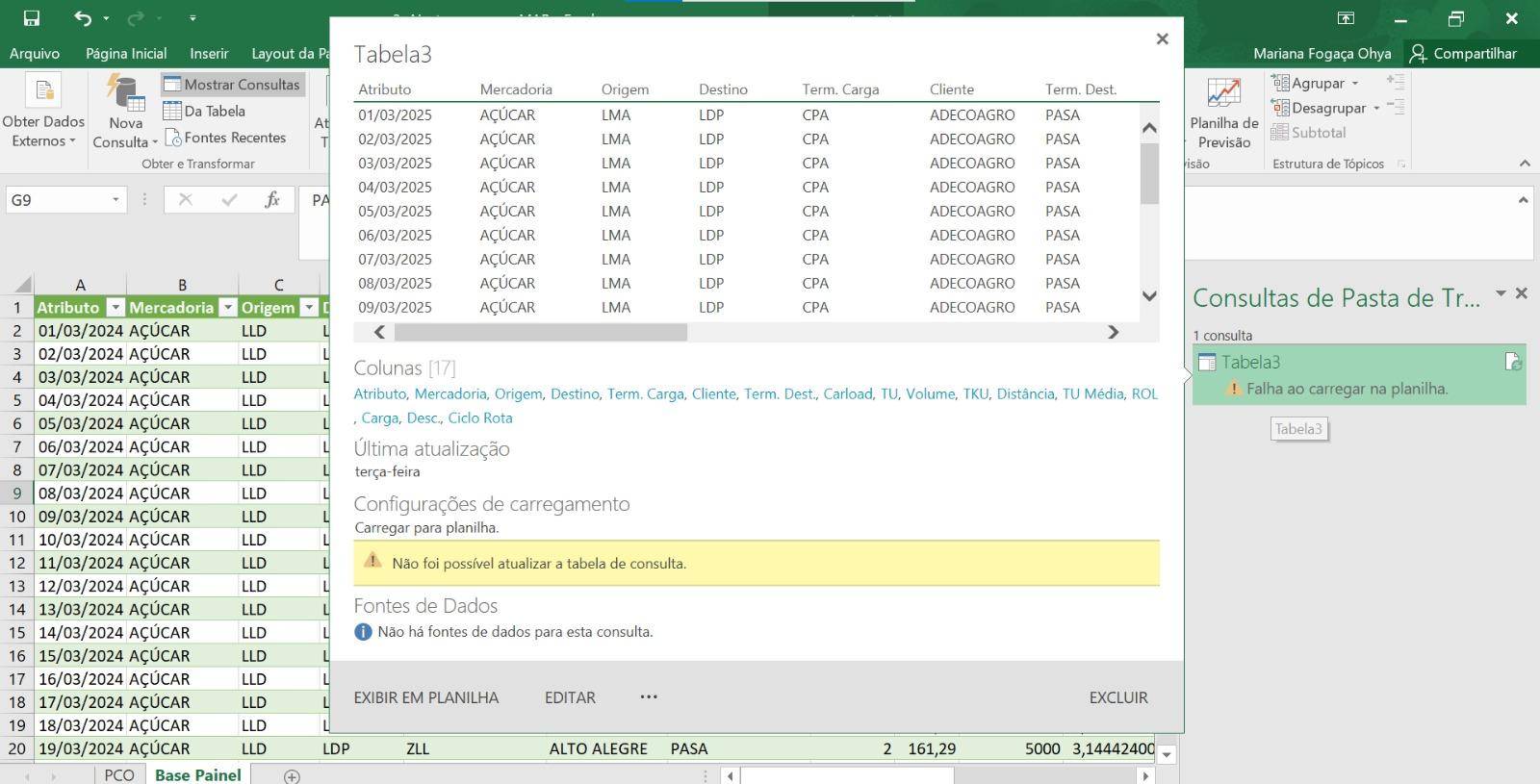This screenshot has width=1540, height=784.
Task: Open the Agrupar dropdown arrow
Action: 1355,84
